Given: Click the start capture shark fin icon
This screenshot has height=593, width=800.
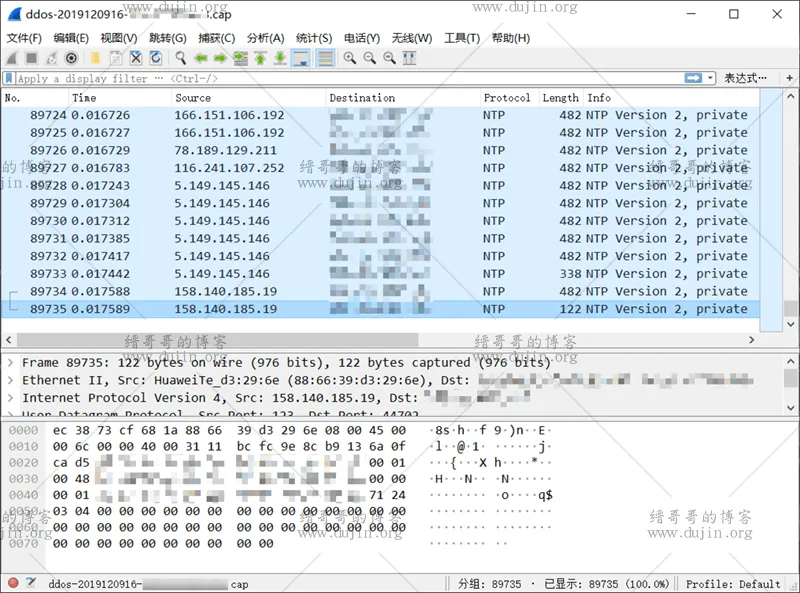Looking at the screenshot, I should point(12,58).
